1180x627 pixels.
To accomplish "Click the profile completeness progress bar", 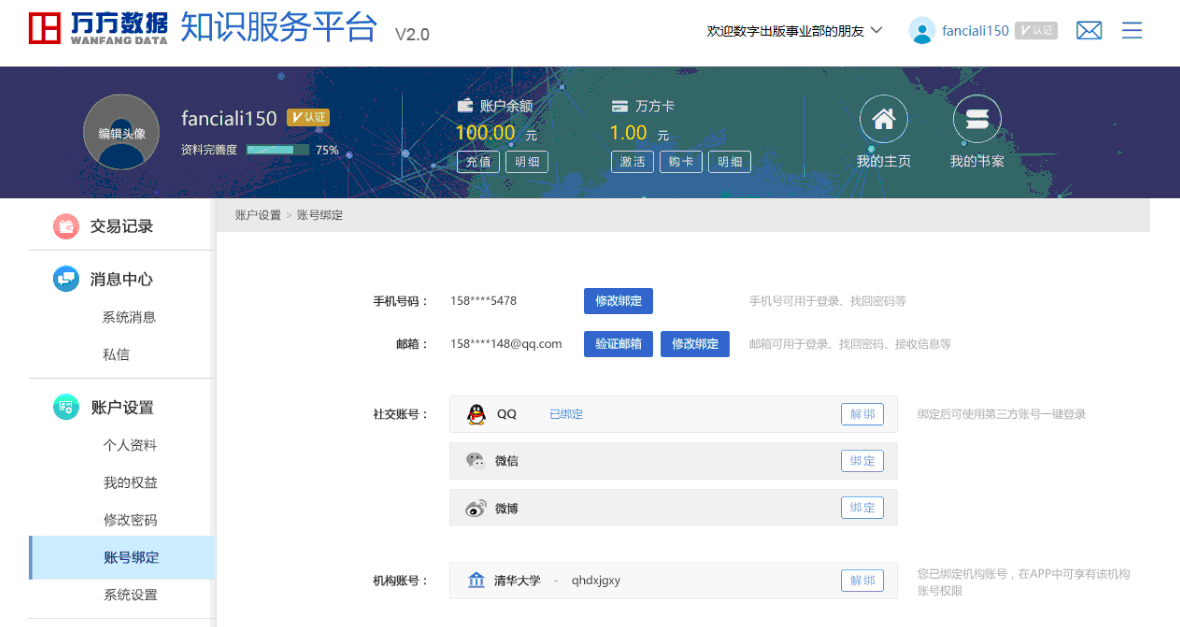I will [278, 150].
